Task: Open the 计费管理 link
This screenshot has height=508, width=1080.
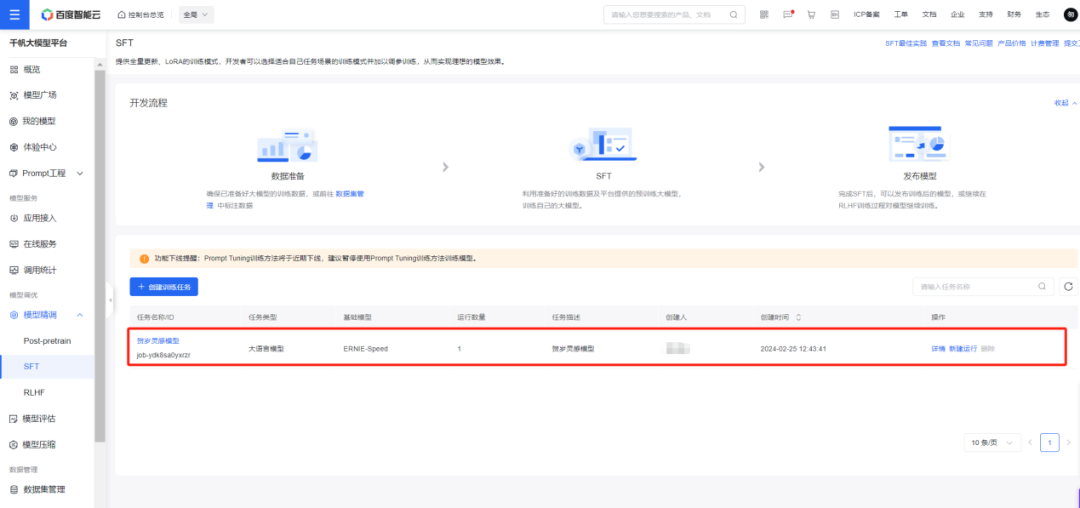Action: pyautogui.click(x=1045, y=43)
